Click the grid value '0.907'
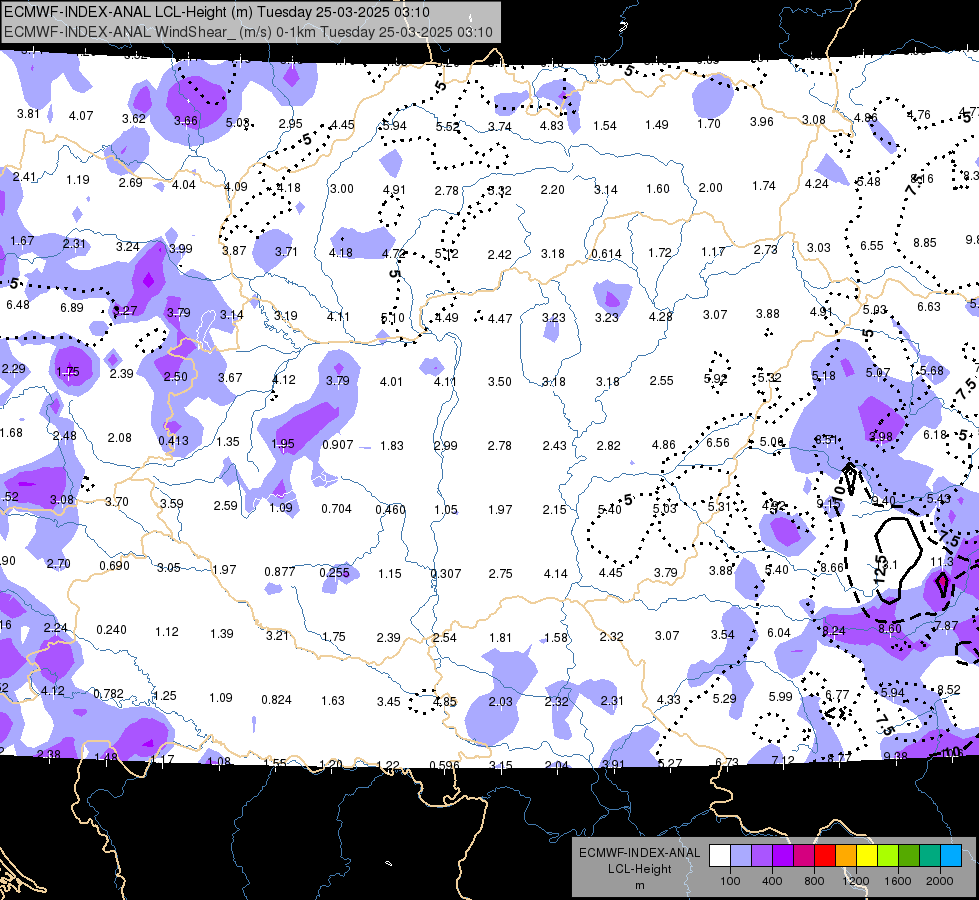The image size is (979, 900). pyautogui.click(x=338, y=445)
